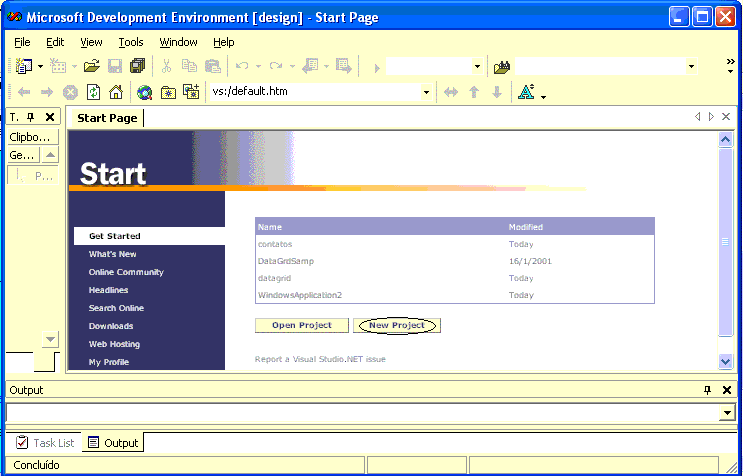Click the New Project toolbar icon

pos(23,66)
